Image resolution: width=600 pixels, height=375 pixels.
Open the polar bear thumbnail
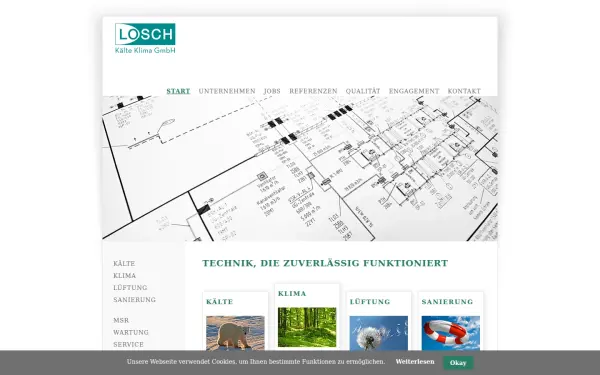[x=235, y=333]
